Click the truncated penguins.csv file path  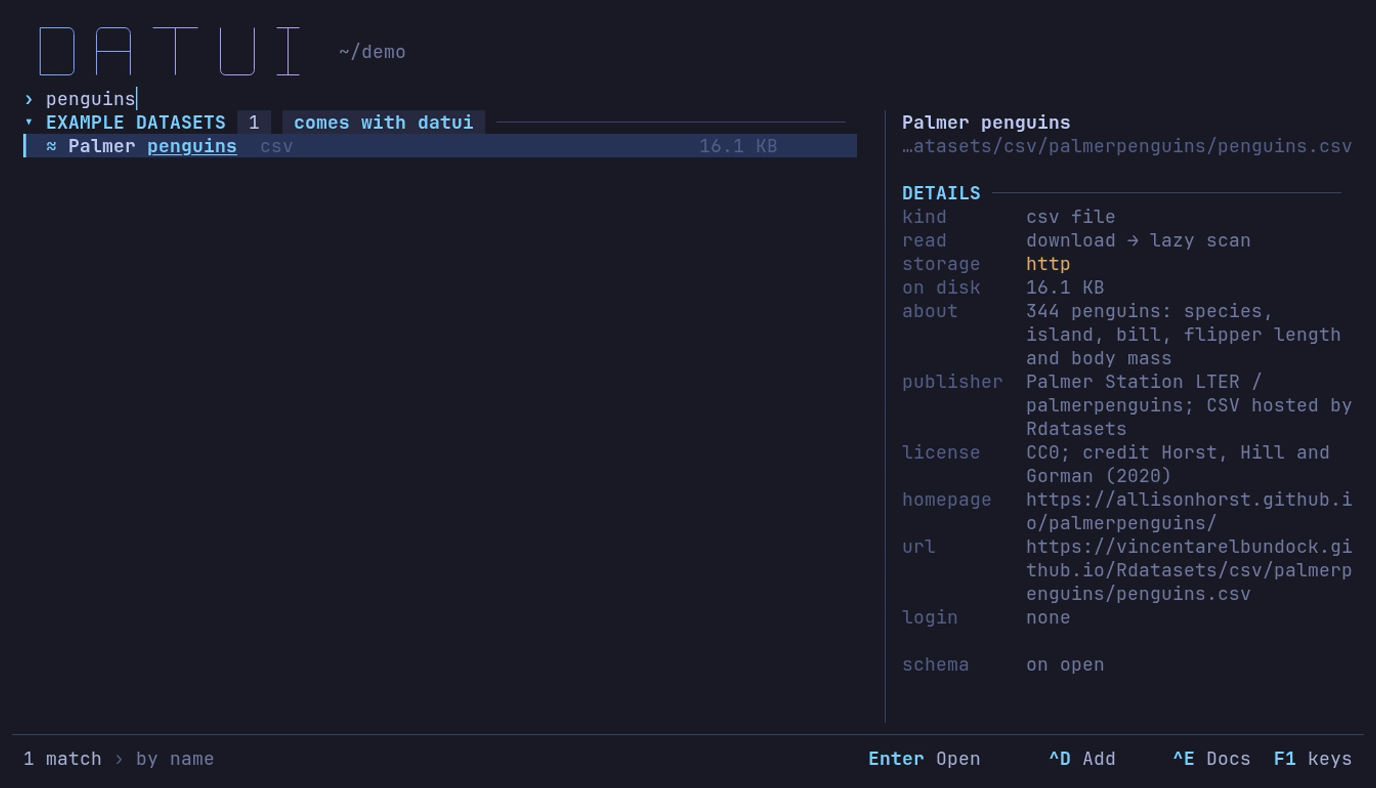pyautogui.click(x=1127, y=146)
